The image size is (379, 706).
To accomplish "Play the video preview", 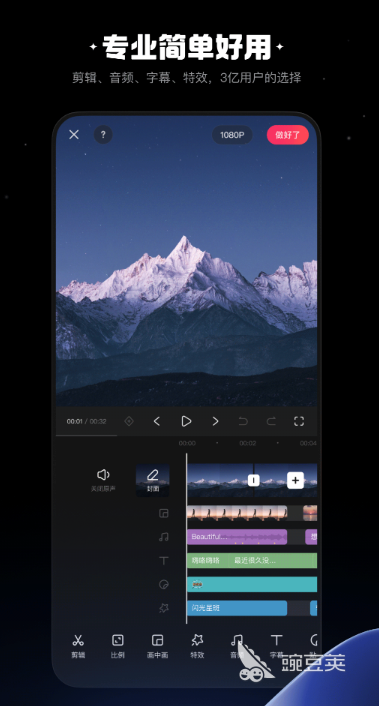I will [x=186, y=421].
